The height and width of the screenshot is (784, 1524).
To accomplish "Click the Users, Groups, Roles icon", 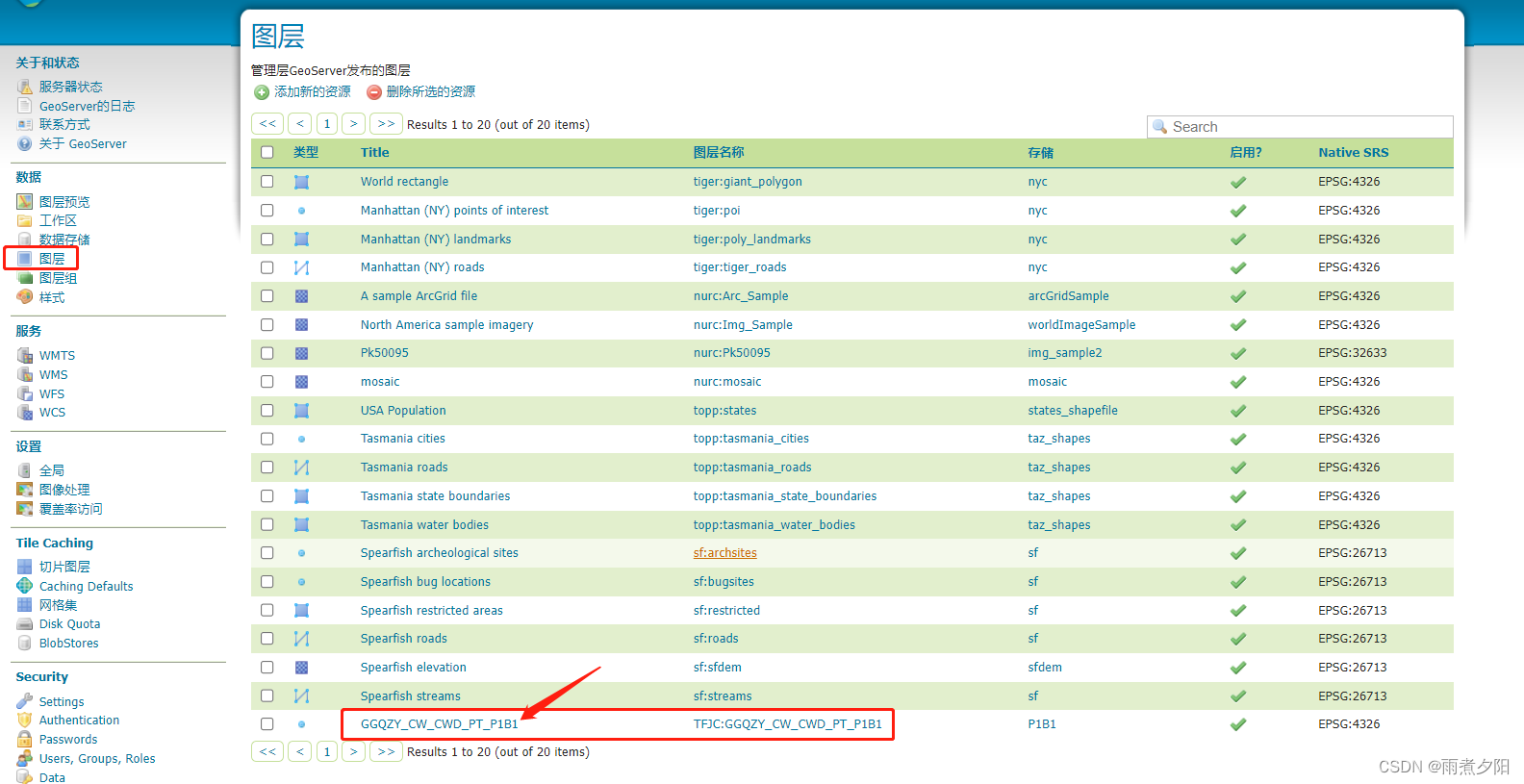I will pyautogui.click(x=25, y=759).
